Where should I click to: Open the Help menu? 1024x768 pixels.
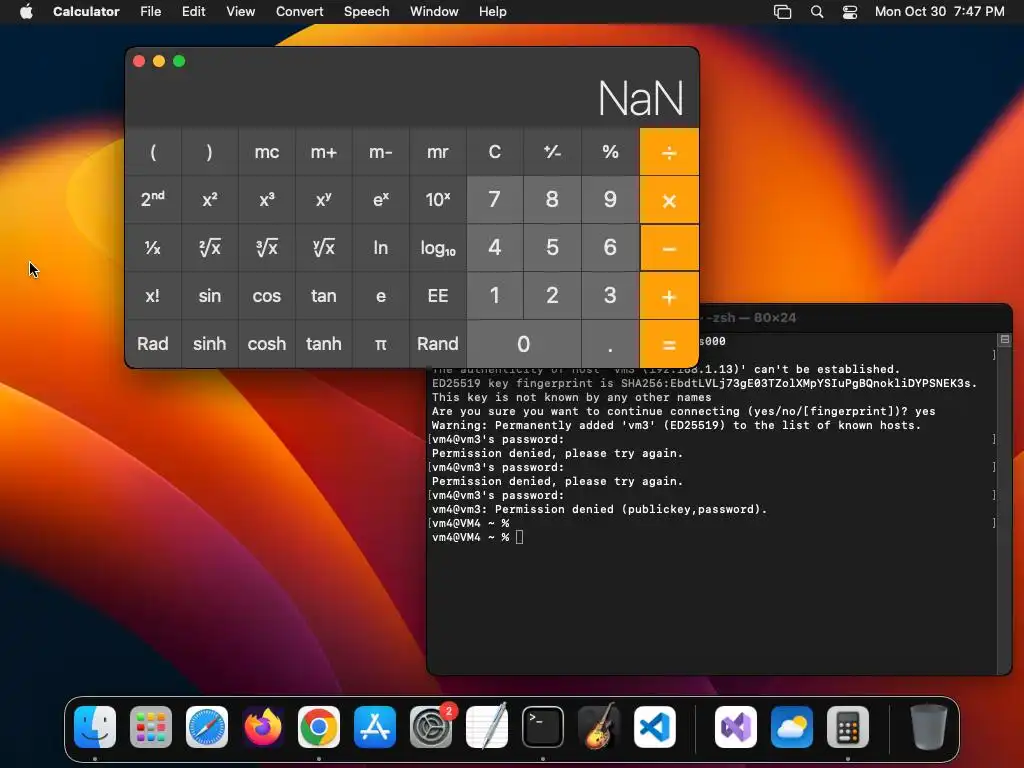click(492, 11)
